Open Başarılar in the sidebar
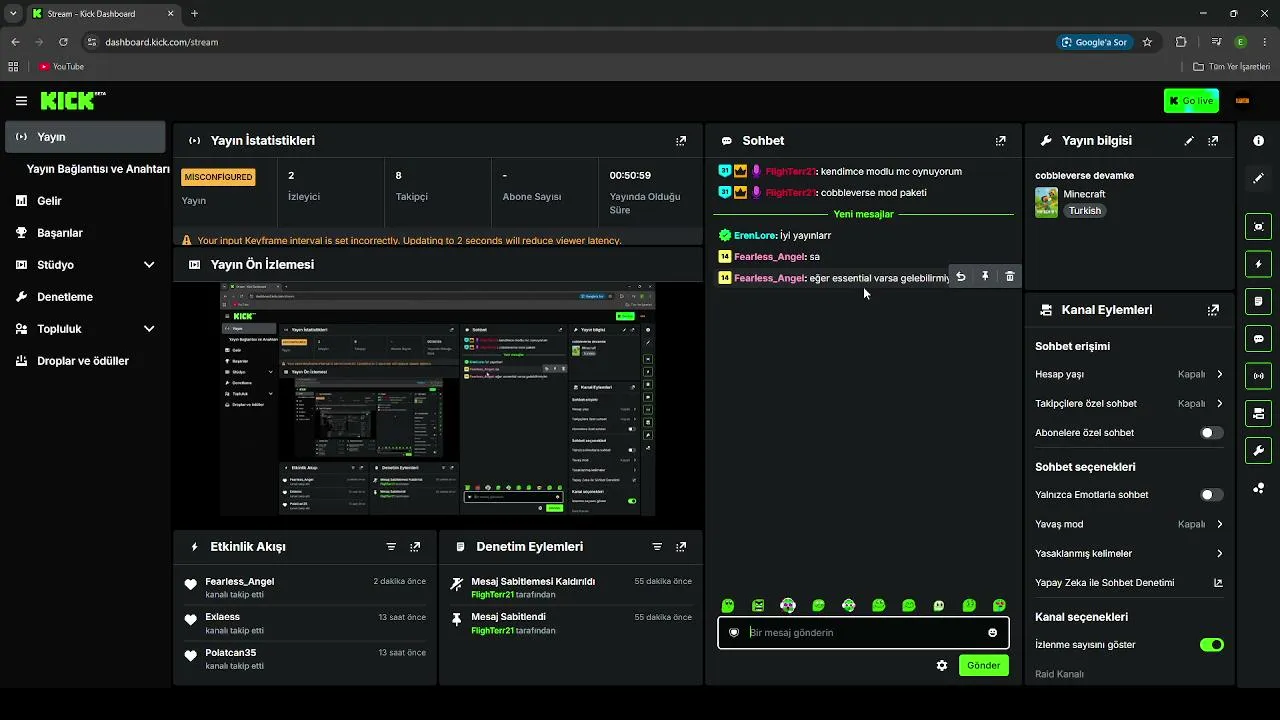The image size is (1280, 720). pos(85,233)
